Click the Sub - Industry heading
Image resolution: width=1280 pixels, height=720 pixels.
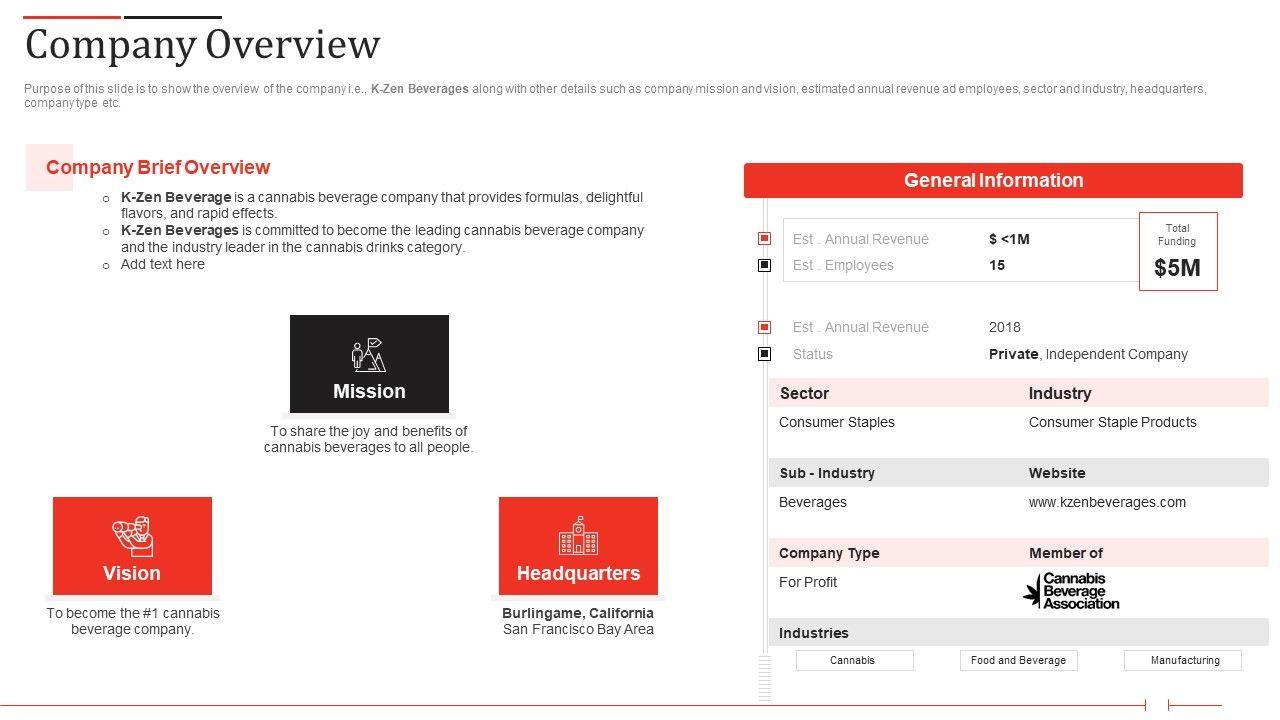pyautogui.click(x=827, y=473)
